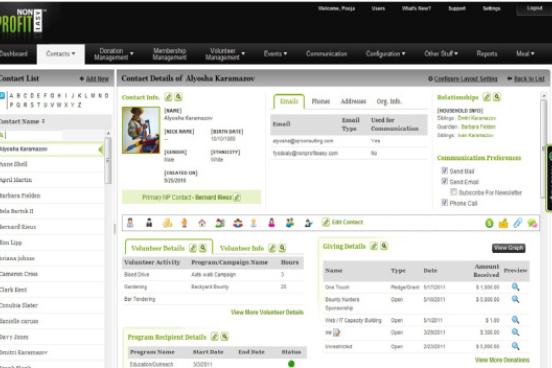This screenshot has width=552, height=368.
Task: Preview the One Touch donation magnifier
Action: point(515,287)
